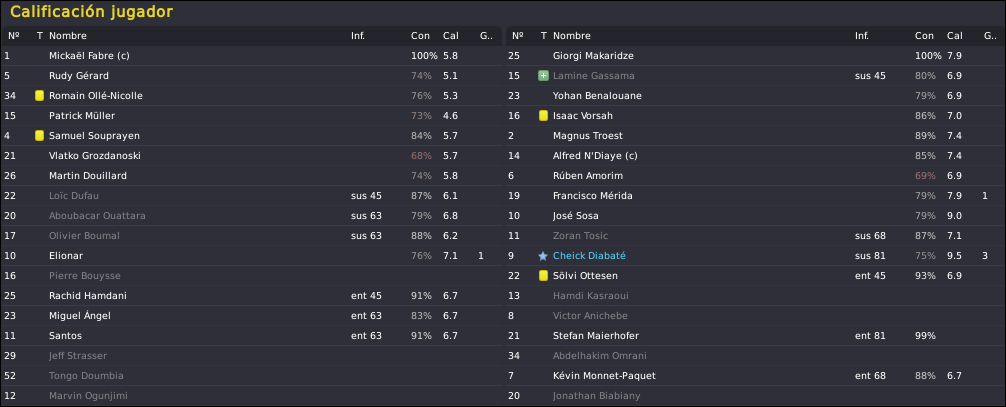Select Giorgi Makaridze player name
Screen dimensions: 1006x407
[593, 56]
